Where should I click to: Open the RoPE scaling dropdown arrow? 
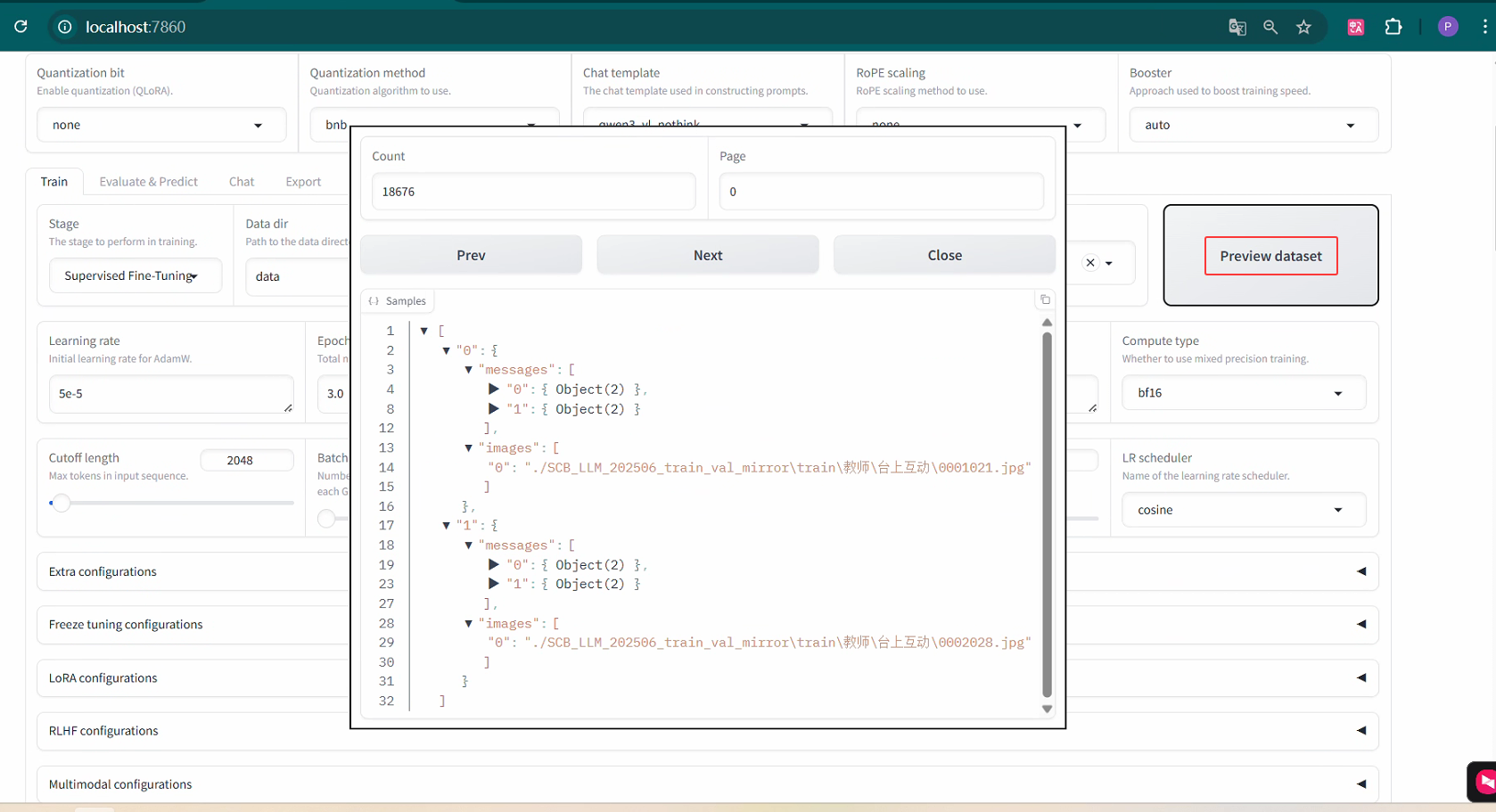(x=1078, y=126)
